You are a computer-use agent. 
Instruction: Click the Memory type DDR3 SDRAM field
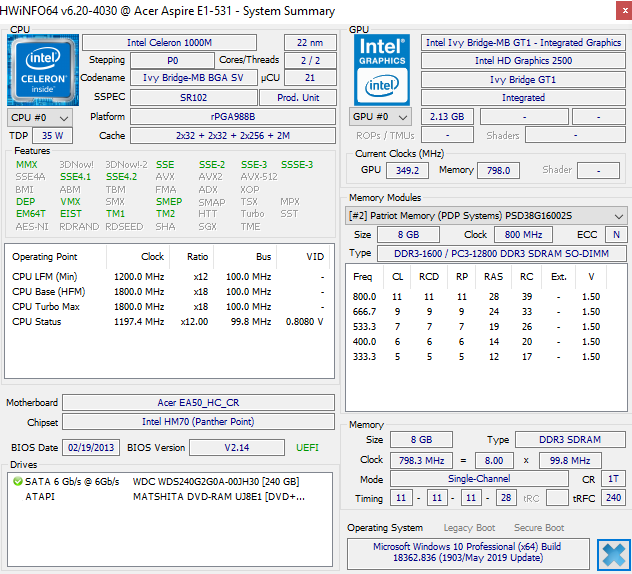[570, 439]
